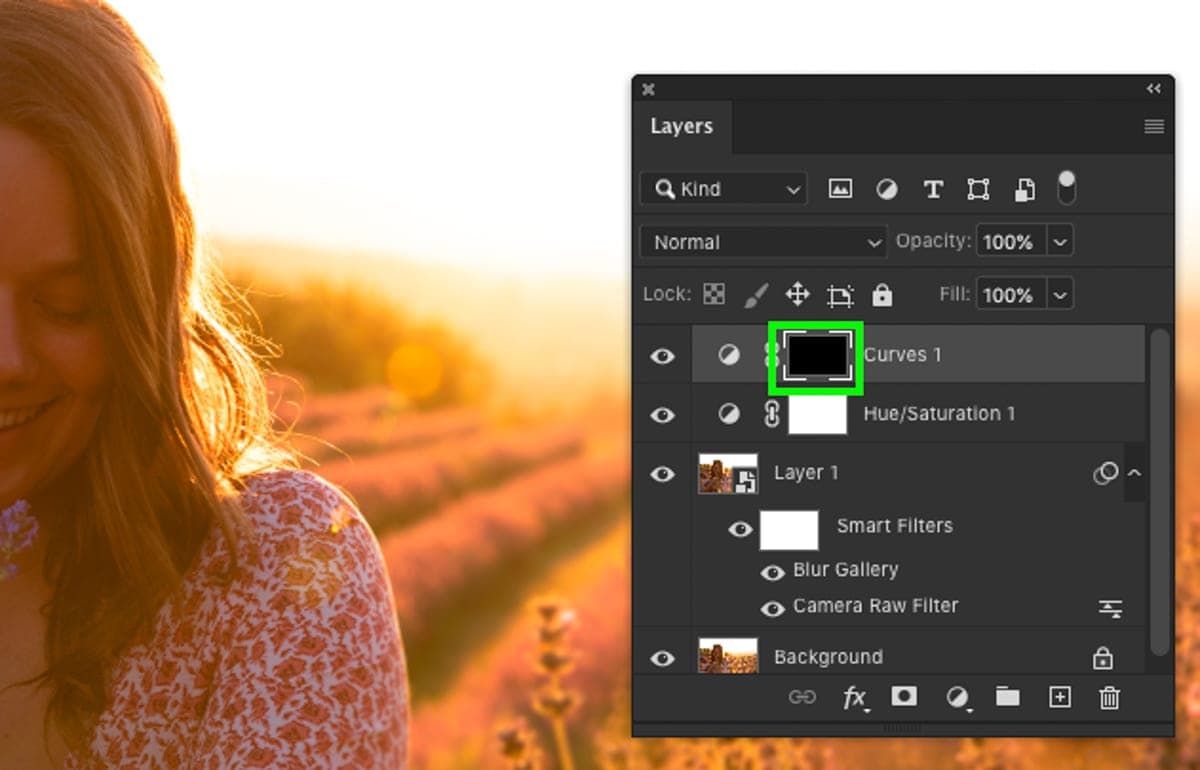The height and width of the screenshot is (770, 1200).
Task: Open Camera Raw Filter blending options
Action: click(x=1110, y=607)
